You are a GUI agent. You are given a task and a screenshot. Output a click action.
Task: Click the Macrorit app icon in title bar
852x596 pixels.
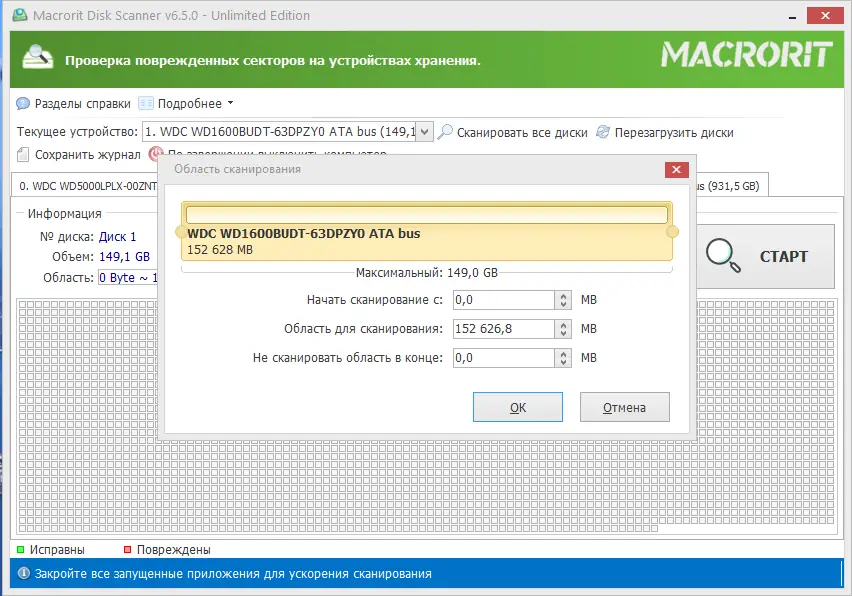[20, 15]
